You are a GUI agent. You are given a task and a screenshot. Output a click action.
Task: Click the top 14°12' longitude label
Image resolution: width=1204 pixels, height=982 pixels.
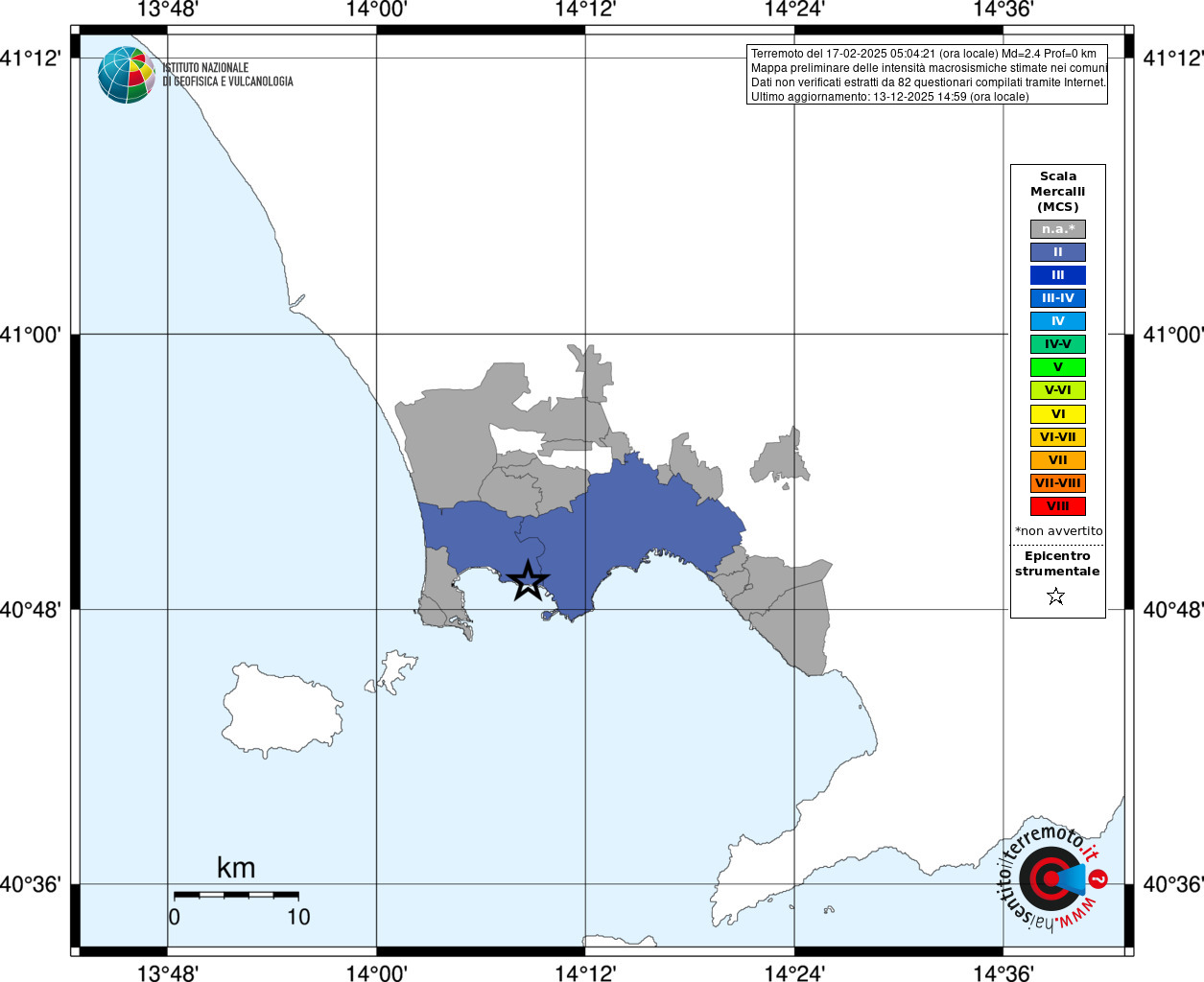click(585, 10)
